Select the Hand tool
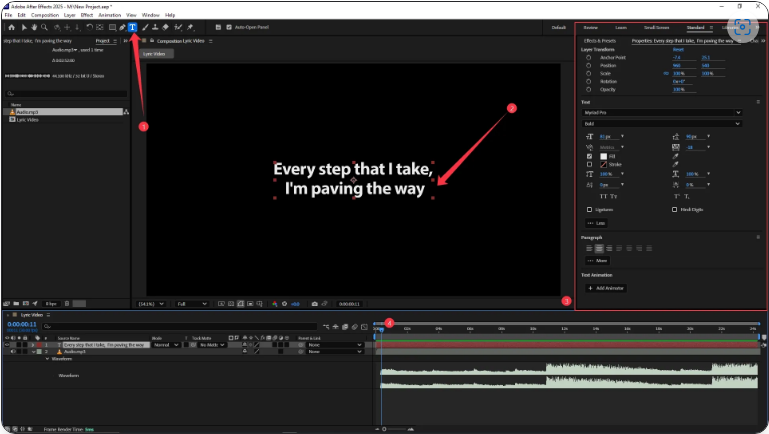This screenshot has width=769, height=434. (x=34, y=27)
